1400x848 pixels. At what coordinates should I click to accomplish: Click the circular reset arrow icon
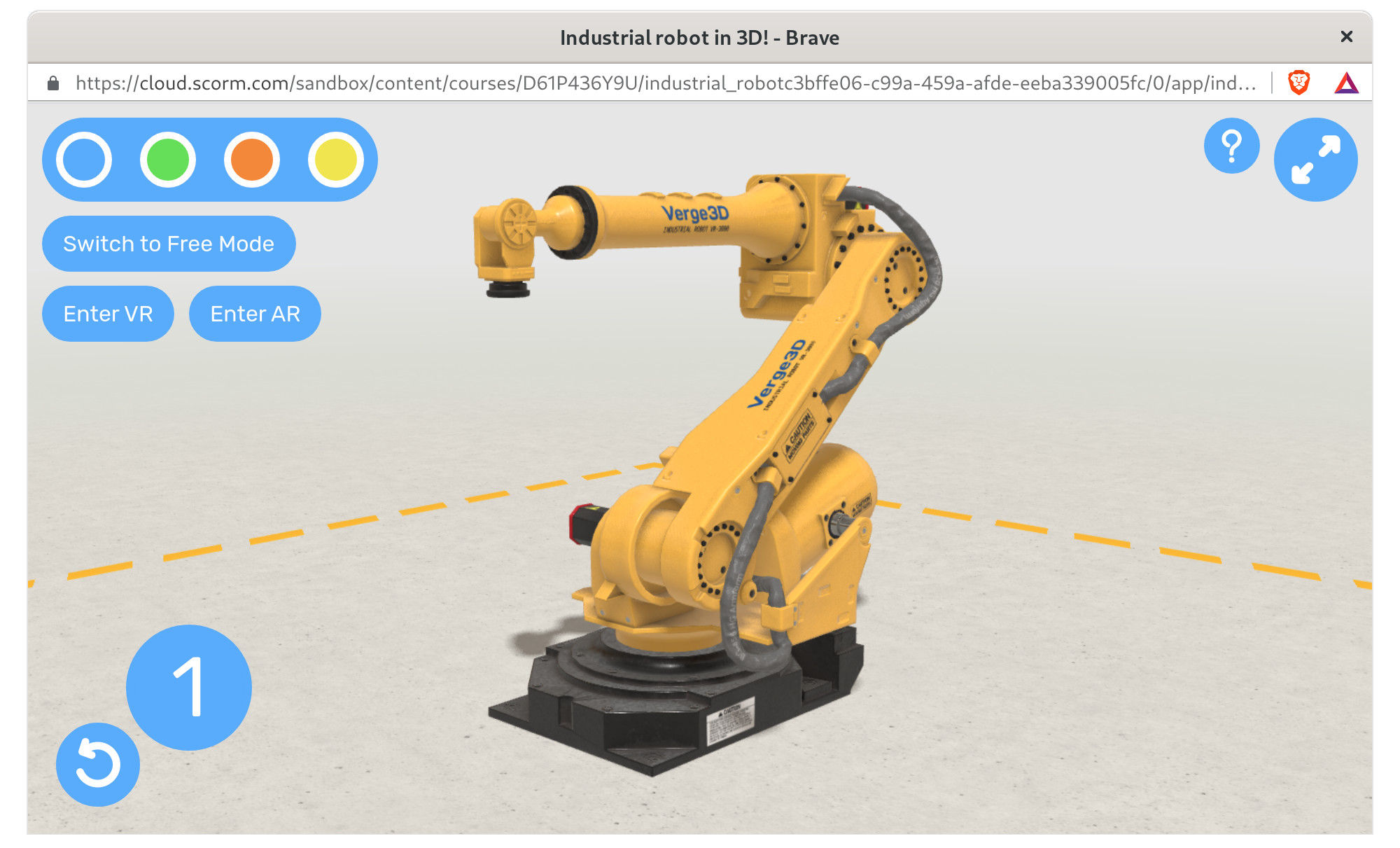(98, 765)
